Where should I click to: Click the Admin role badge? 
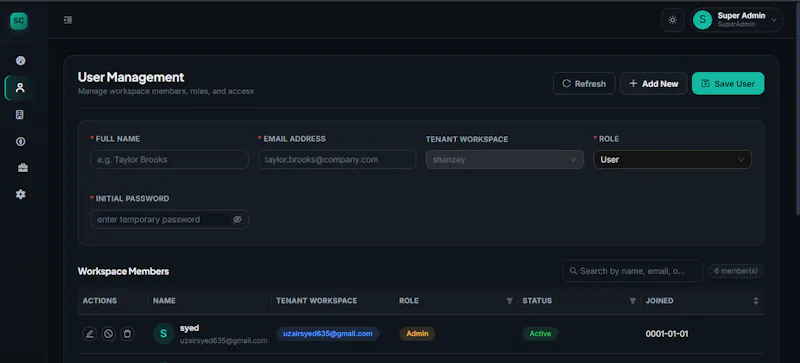417,334
